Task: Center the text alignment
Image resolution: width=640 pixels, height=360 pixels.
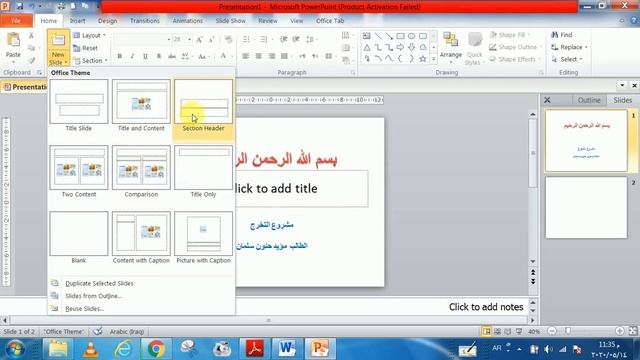Action: [x=258, y=56]
